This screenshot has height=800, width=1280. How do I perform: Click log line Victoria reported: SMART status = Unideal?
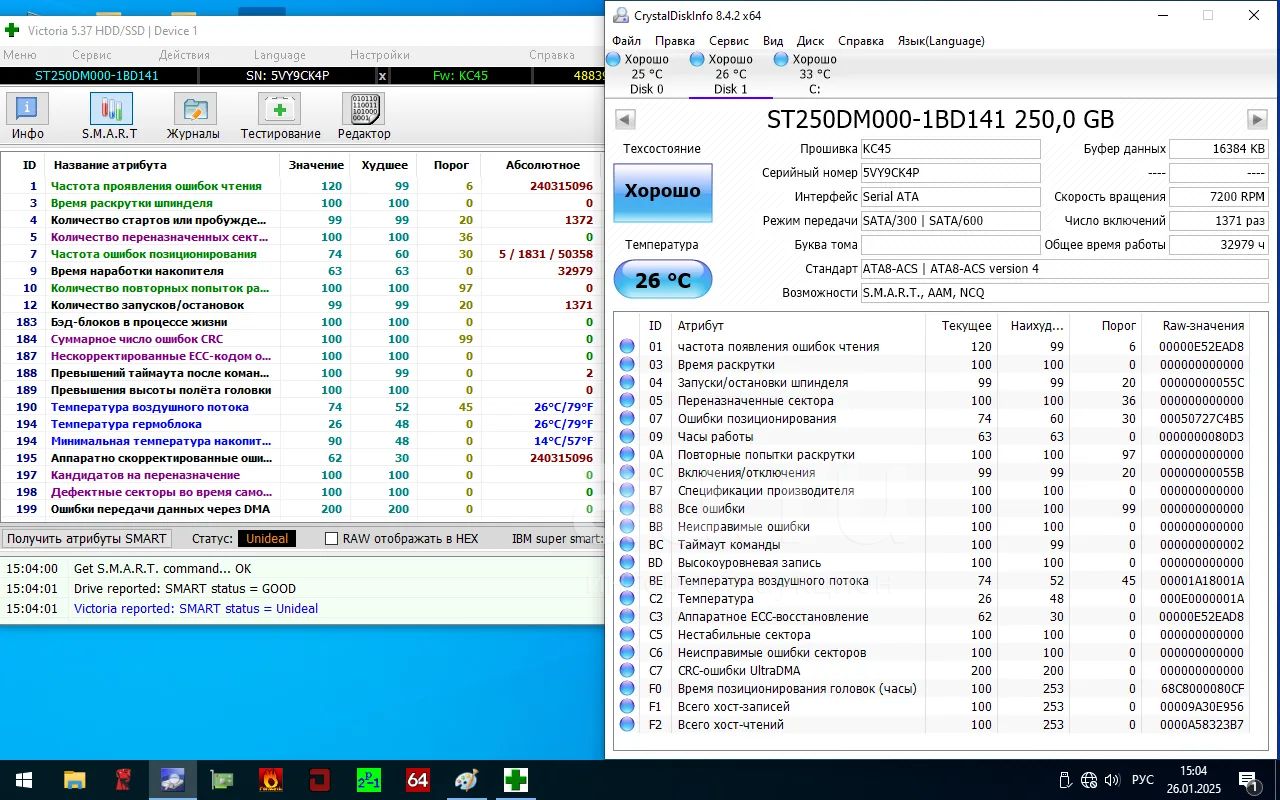(x=196, y=608)
